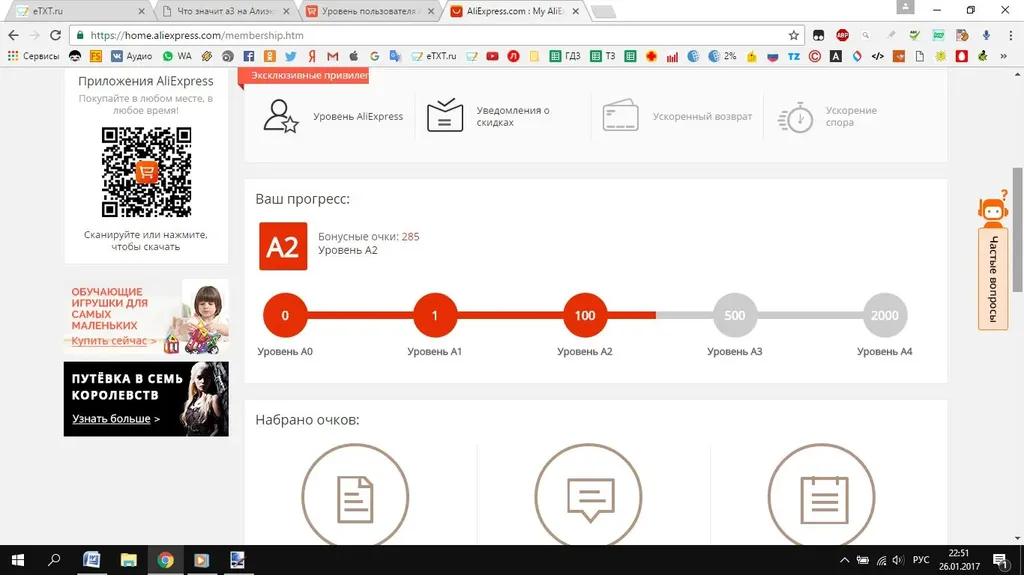This screenshot has height=575, width=1024.
Task: Click the Эксклюзивные привилегии red ribbon
Action: pos(303,76)
